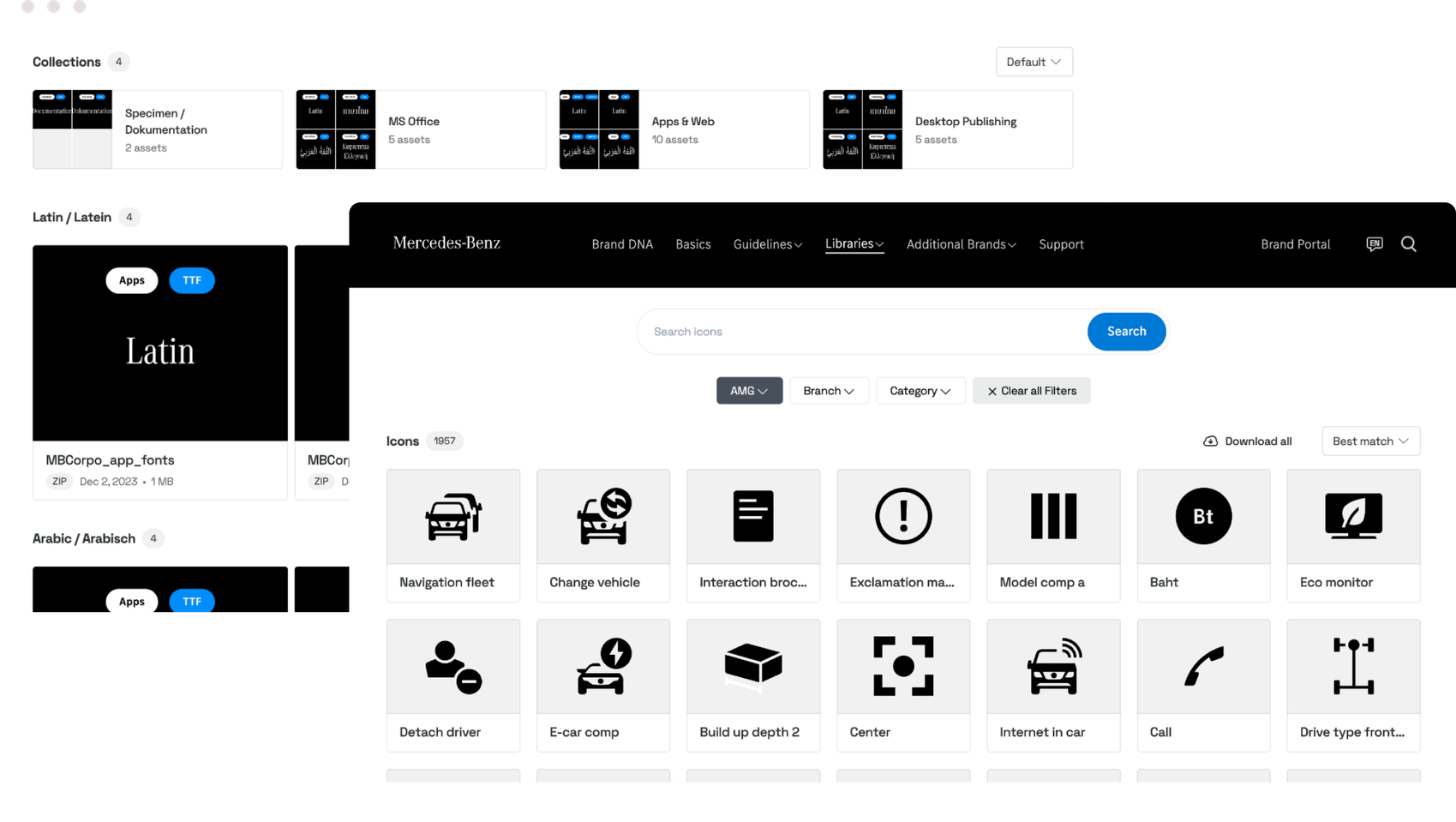Open the E-car comp icon

pos(603,685)
